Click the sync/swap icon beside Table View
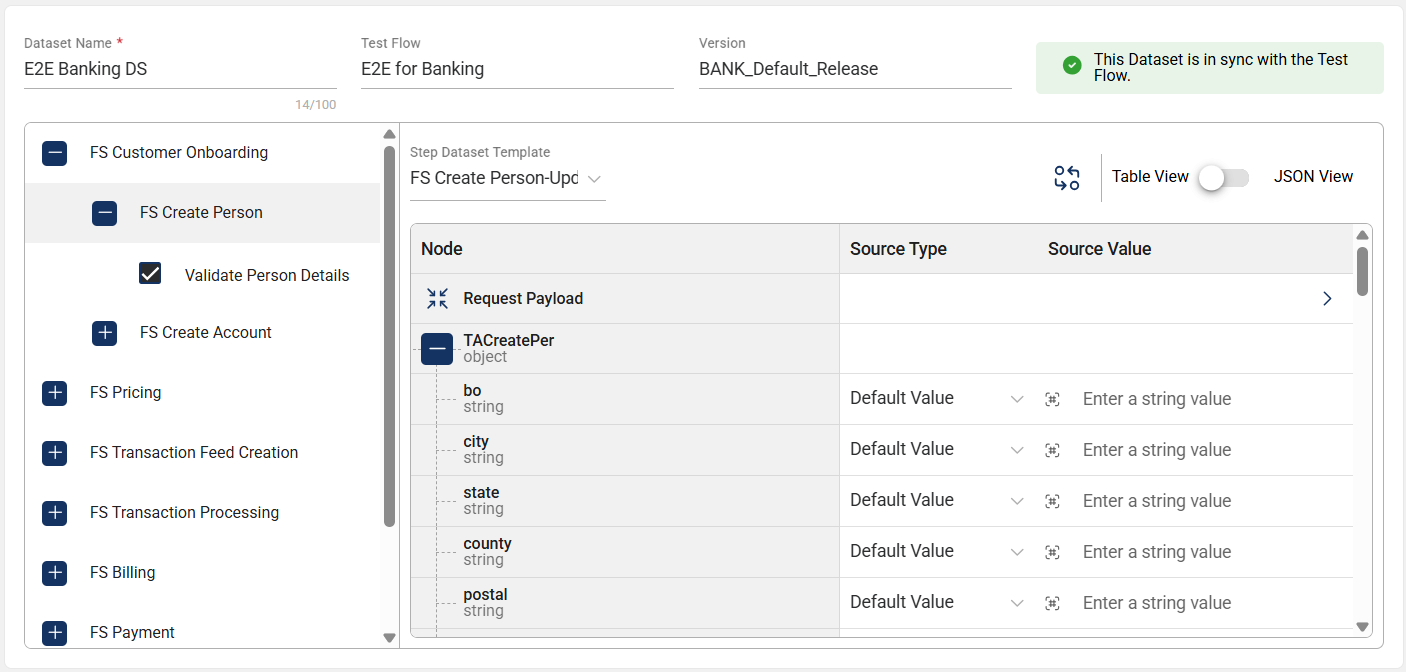The height and width of the screenshot is (672, 1406). (1067, 178)
